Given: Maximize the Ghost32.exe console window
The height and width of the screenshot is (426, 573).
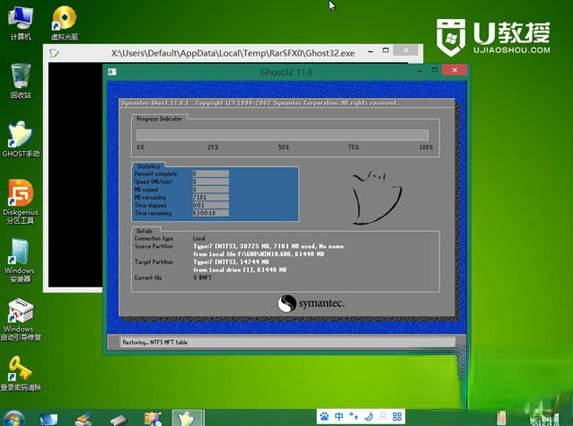Looking at the screenshot, I should coord(386,50).
